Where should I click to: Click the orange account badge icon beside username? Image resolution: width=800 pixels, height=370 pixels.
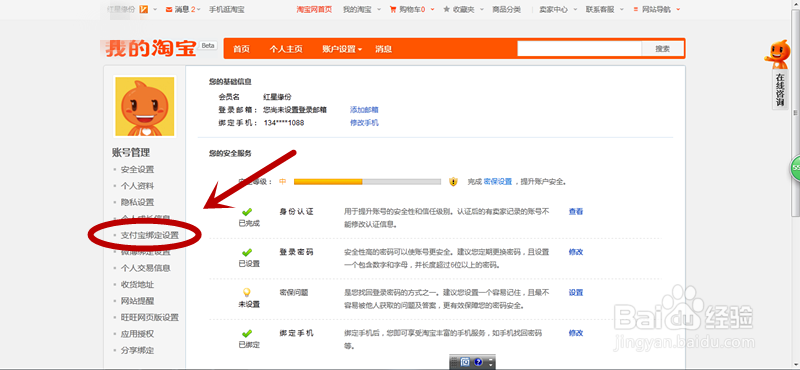pyautogui.click(x=144, y=9)
